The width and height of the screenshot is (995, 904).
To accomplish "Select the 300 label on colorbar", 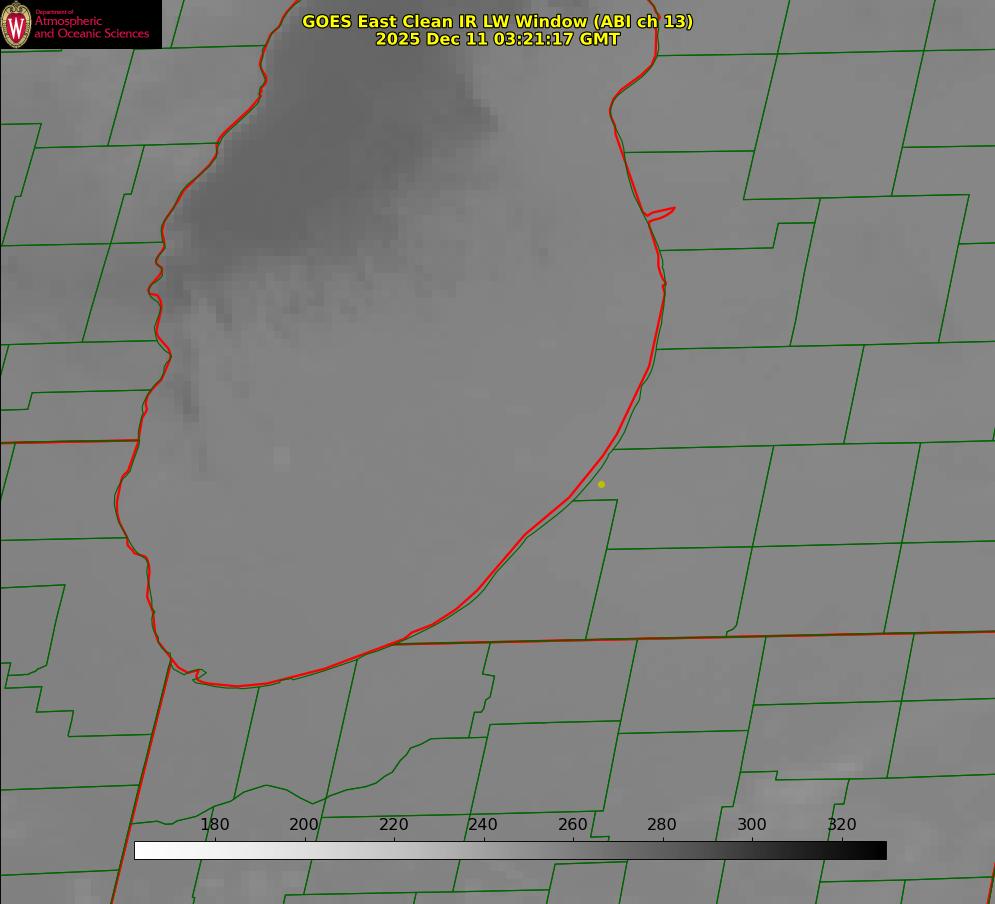I will pos(752,825).
